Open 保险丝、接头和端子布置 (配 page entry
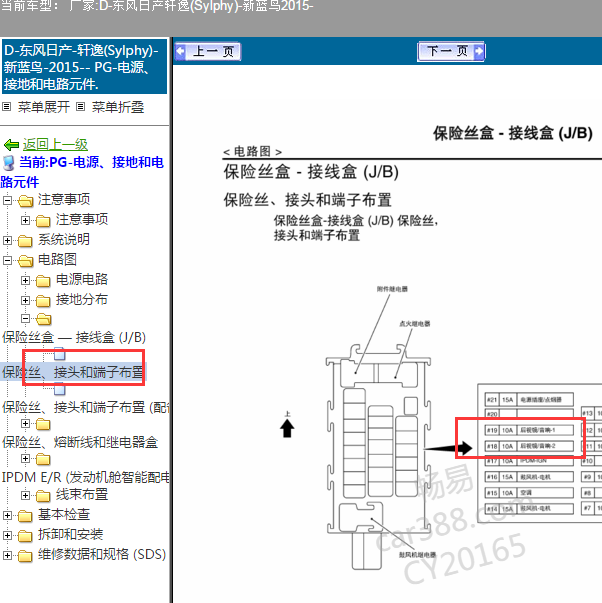The height and width of the screenshot is (603, 602). click(x=85, y=407)
